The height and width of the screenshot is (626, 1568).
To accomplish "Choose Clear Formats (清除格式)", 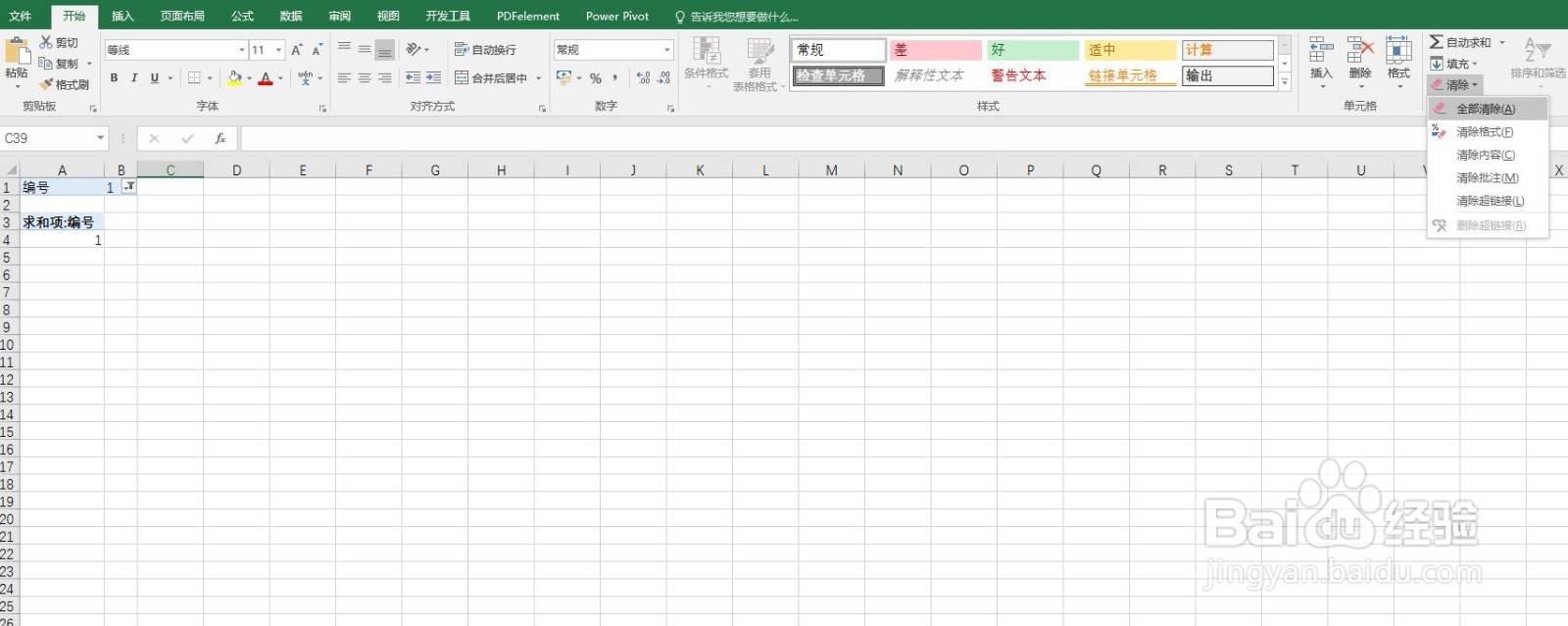I will pos(1488,132).
